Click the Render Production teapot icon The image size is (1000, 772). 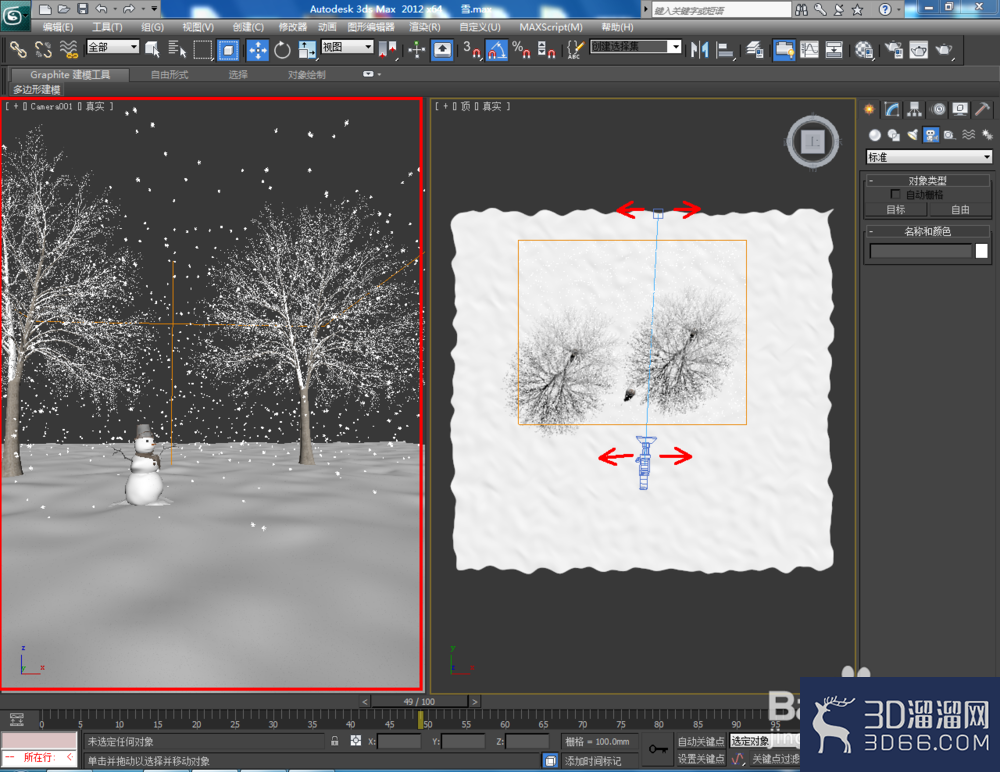(944, 49)
